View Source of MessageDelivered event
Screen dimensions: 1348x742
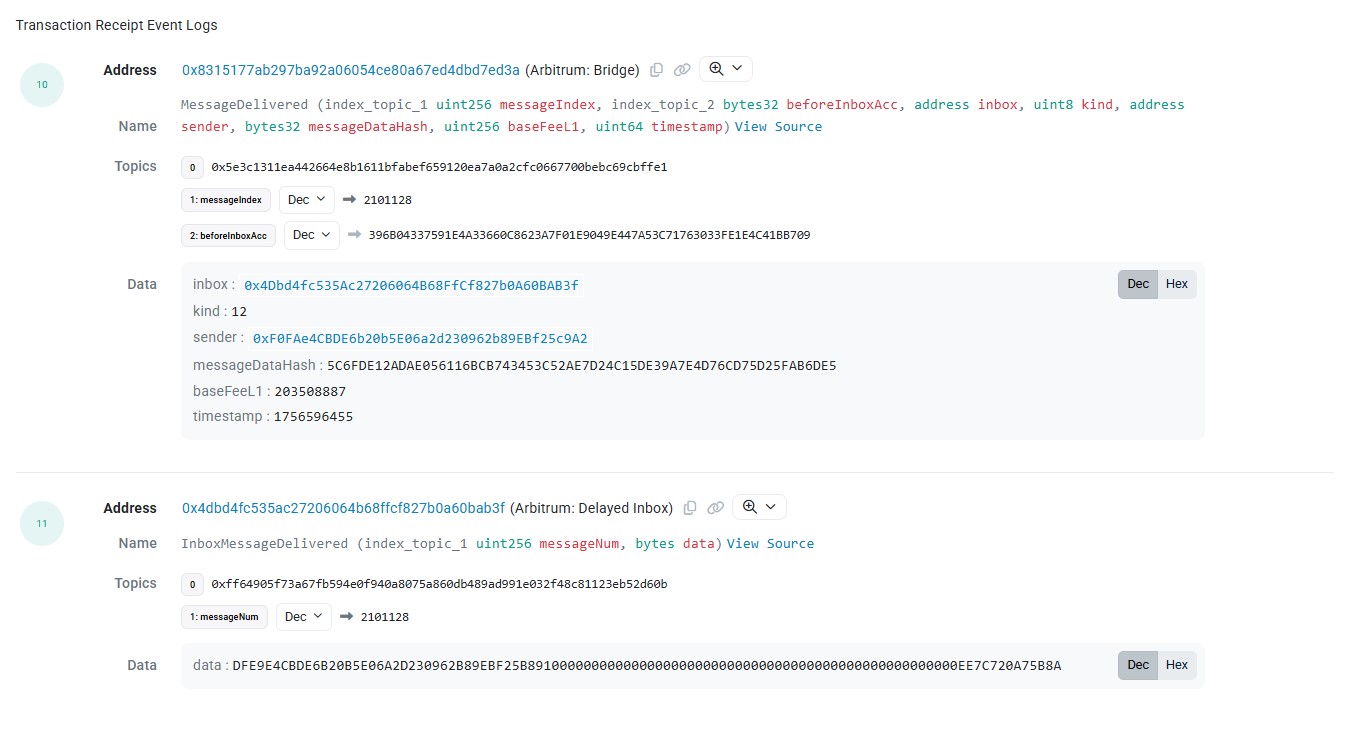click(x=778, y=127)
